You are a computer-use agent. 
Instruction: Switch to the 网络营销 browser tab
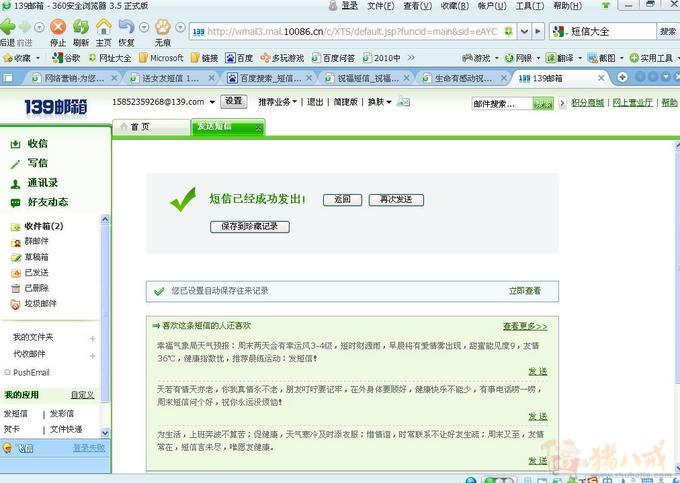(x=74, y=78)
